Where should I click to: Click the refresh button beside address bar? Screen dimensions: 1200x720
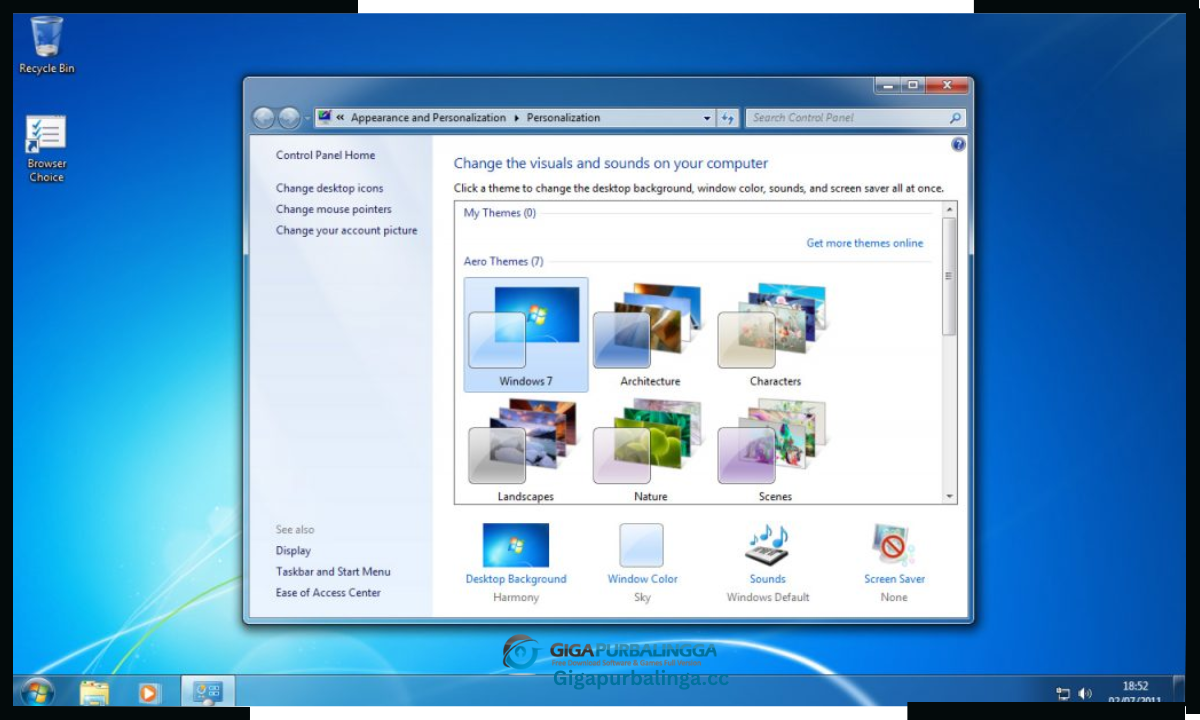[728, 118]
